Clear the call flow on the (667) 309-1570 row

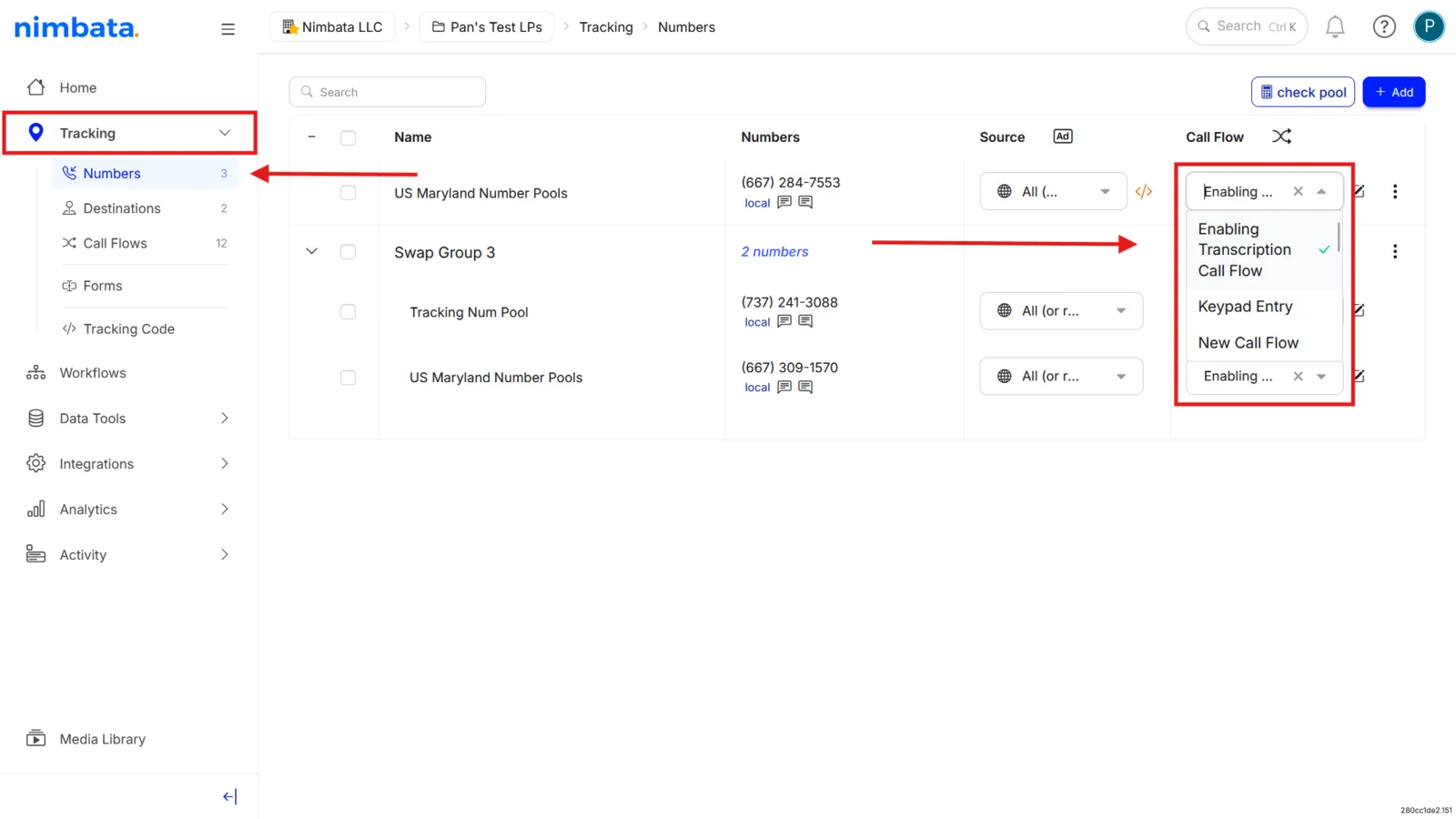(1298, 376)
